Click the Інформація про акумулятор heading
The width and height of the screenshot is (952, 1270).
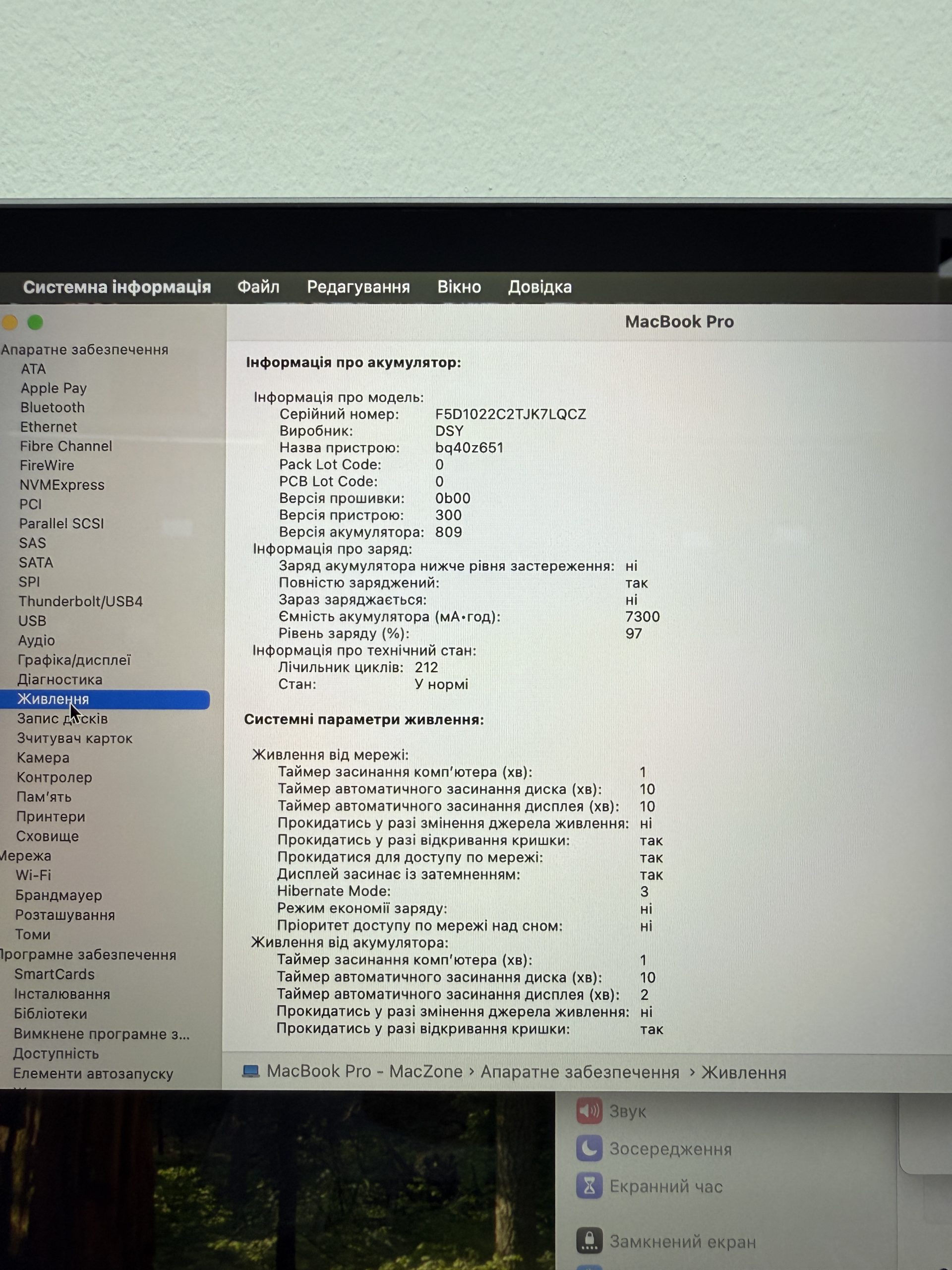click(354, 363)
